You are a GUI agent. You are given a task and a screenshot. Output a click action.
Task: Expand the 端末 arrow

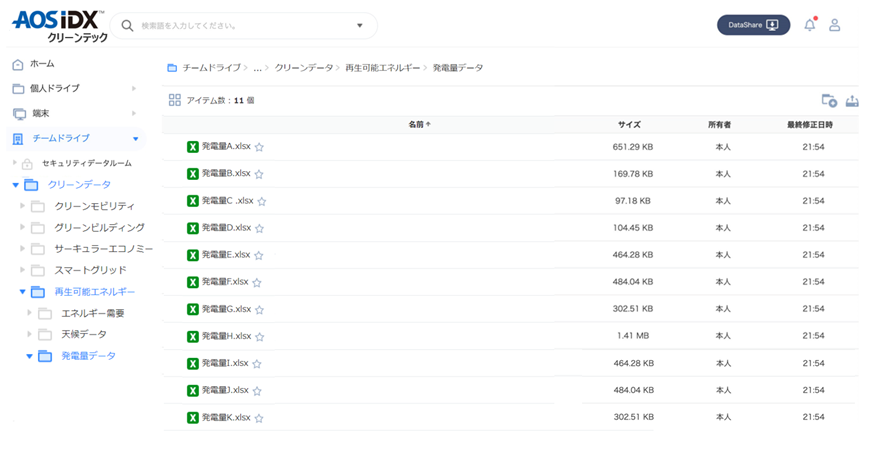(x=134, y=113)
